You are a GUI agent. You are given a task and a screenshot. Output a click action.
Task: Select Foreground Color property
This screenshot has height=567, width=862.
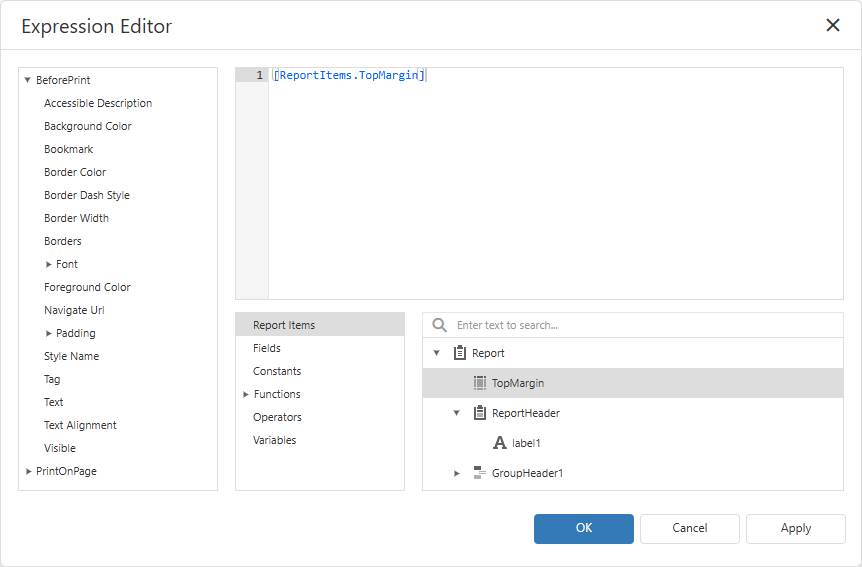pos(87,287)
